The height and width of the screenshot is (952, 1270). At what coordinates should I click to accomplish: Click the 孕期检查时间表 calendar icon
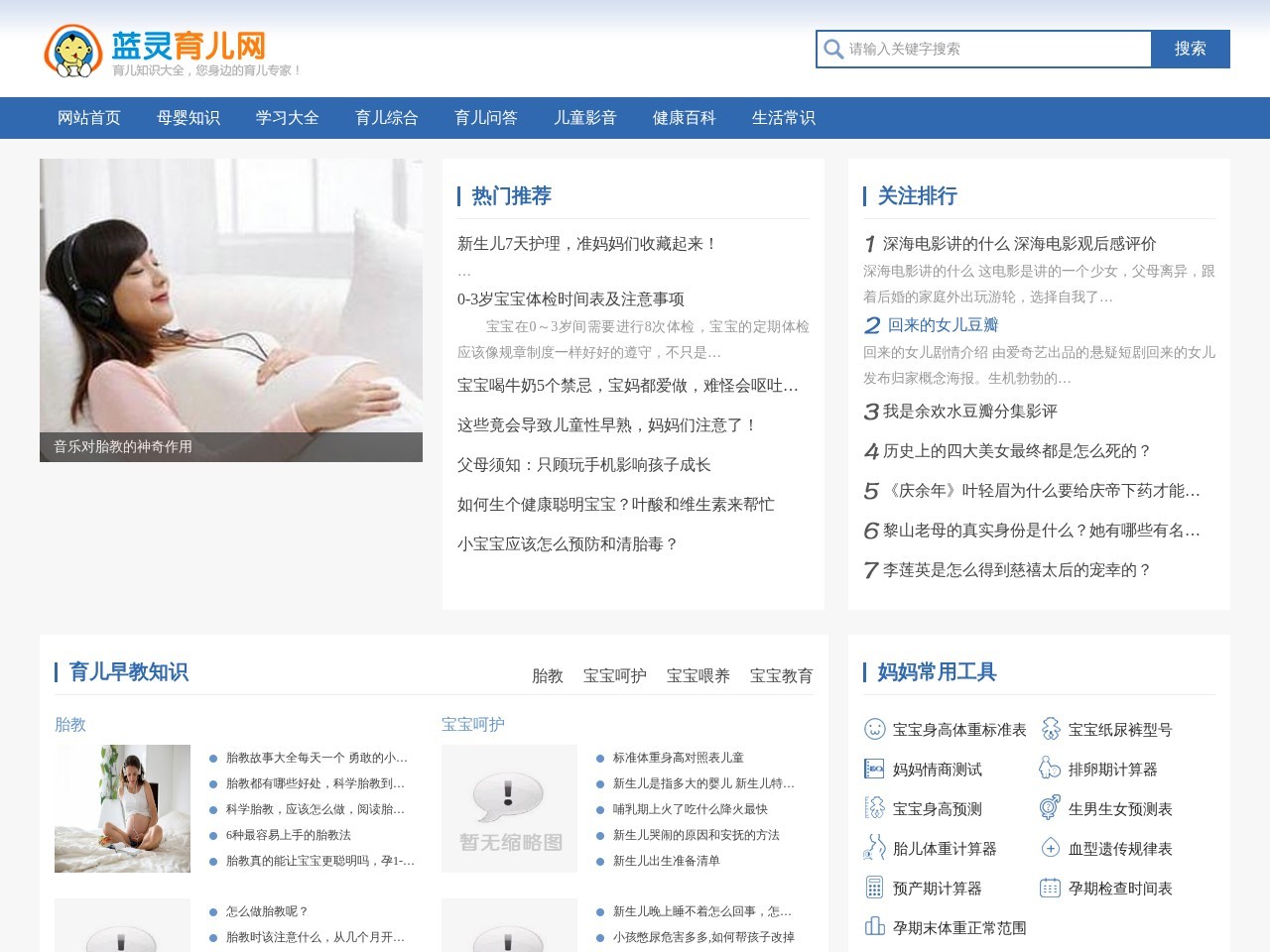click(x=1050, y=888)
